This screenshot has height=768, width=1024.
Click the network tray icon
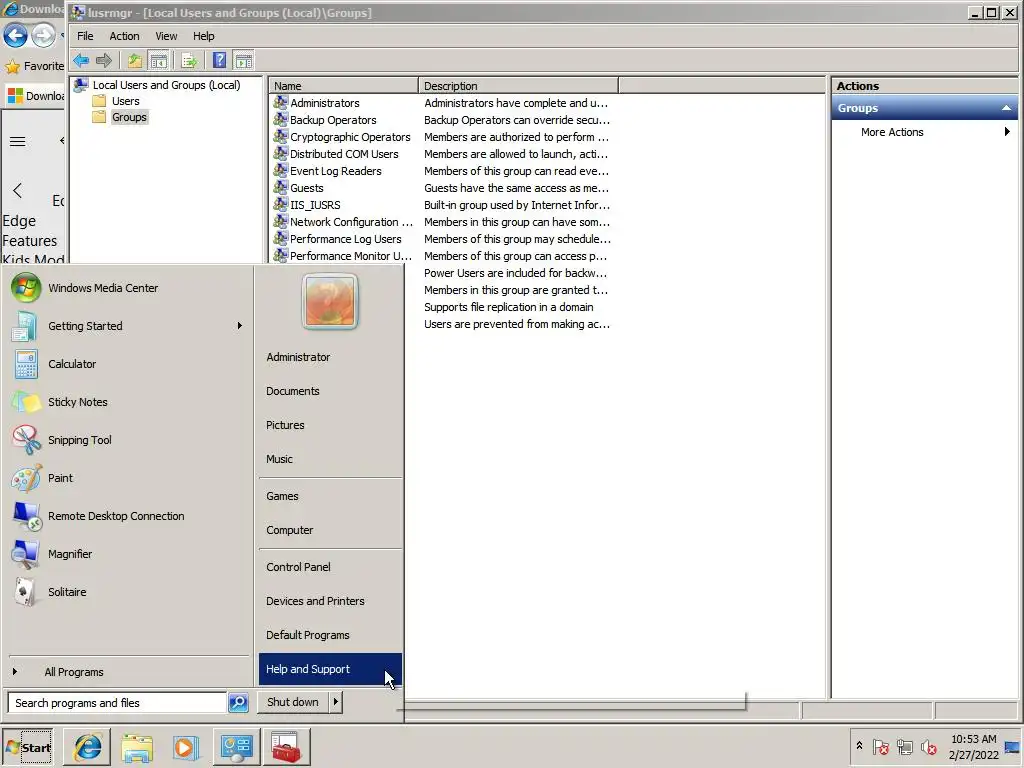(x=904, y=746)
